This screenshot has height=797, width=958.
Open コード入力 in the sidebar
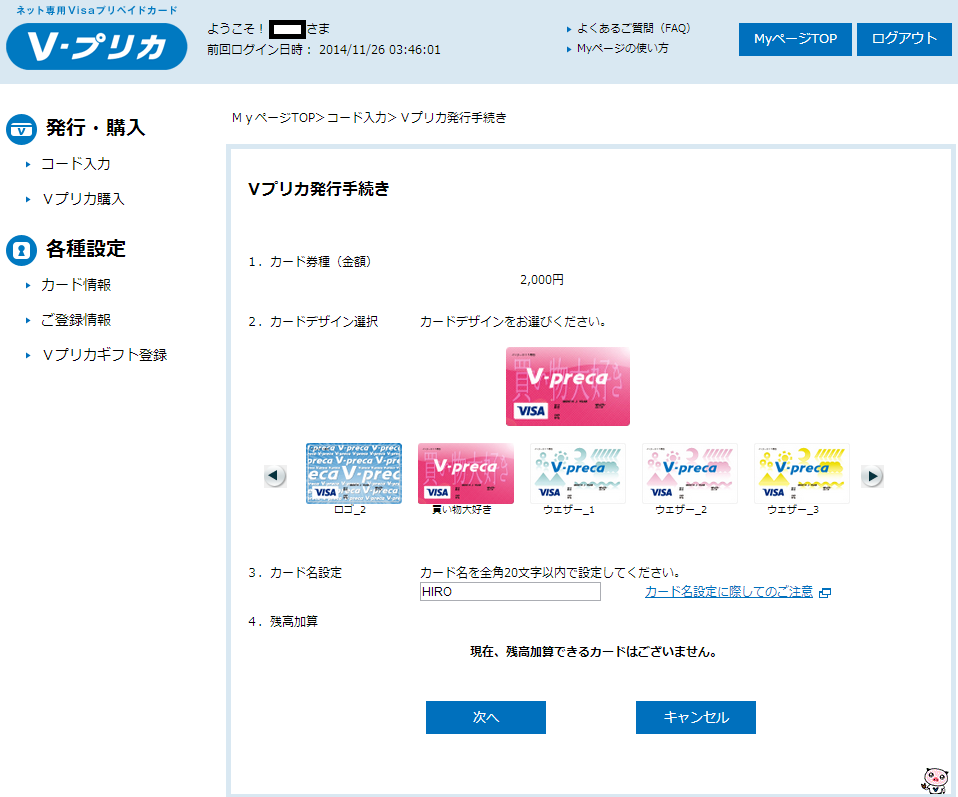[76, 164]
